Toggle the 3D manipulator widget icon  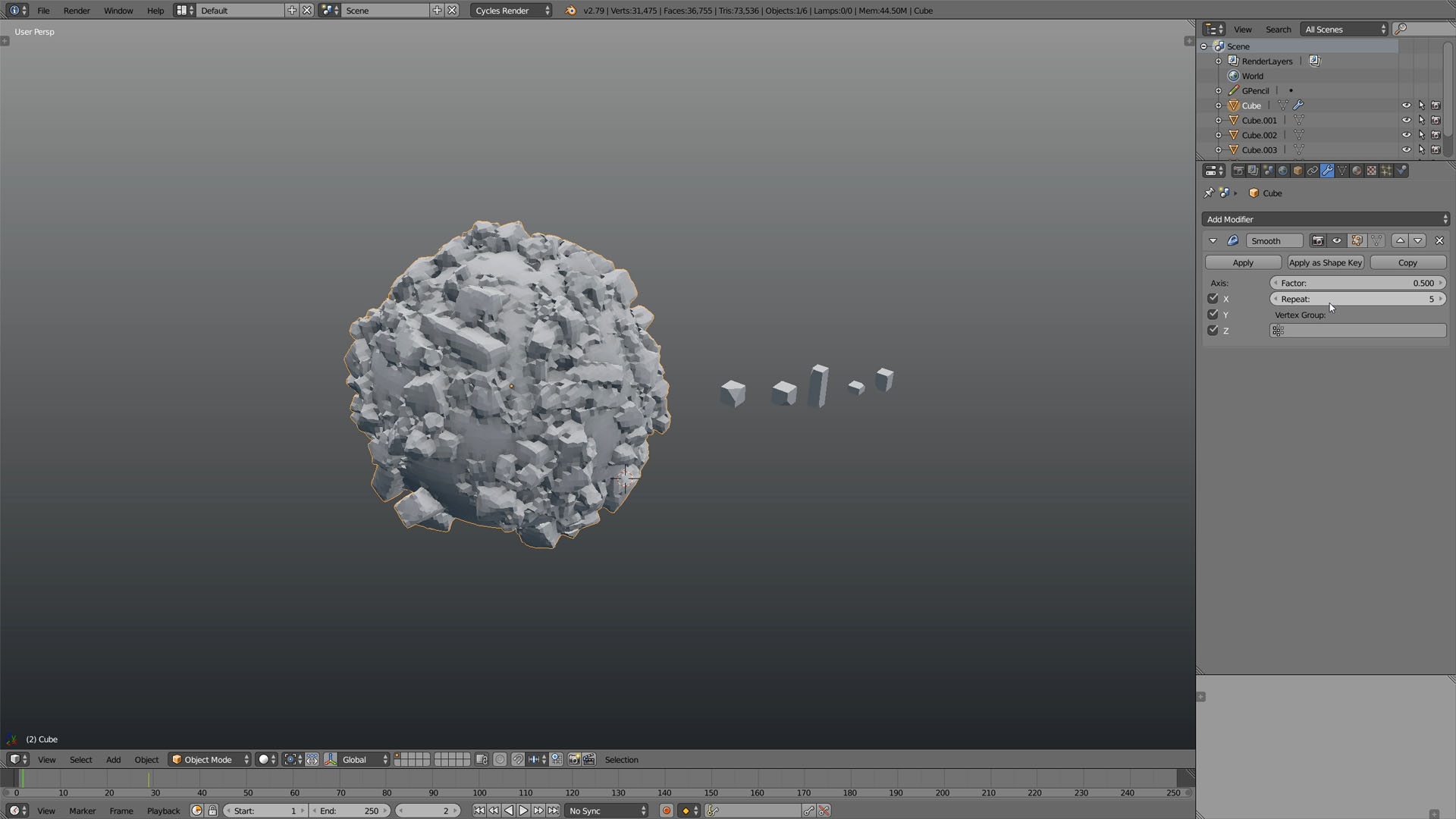pyautogui.click(x=331, y=759)
